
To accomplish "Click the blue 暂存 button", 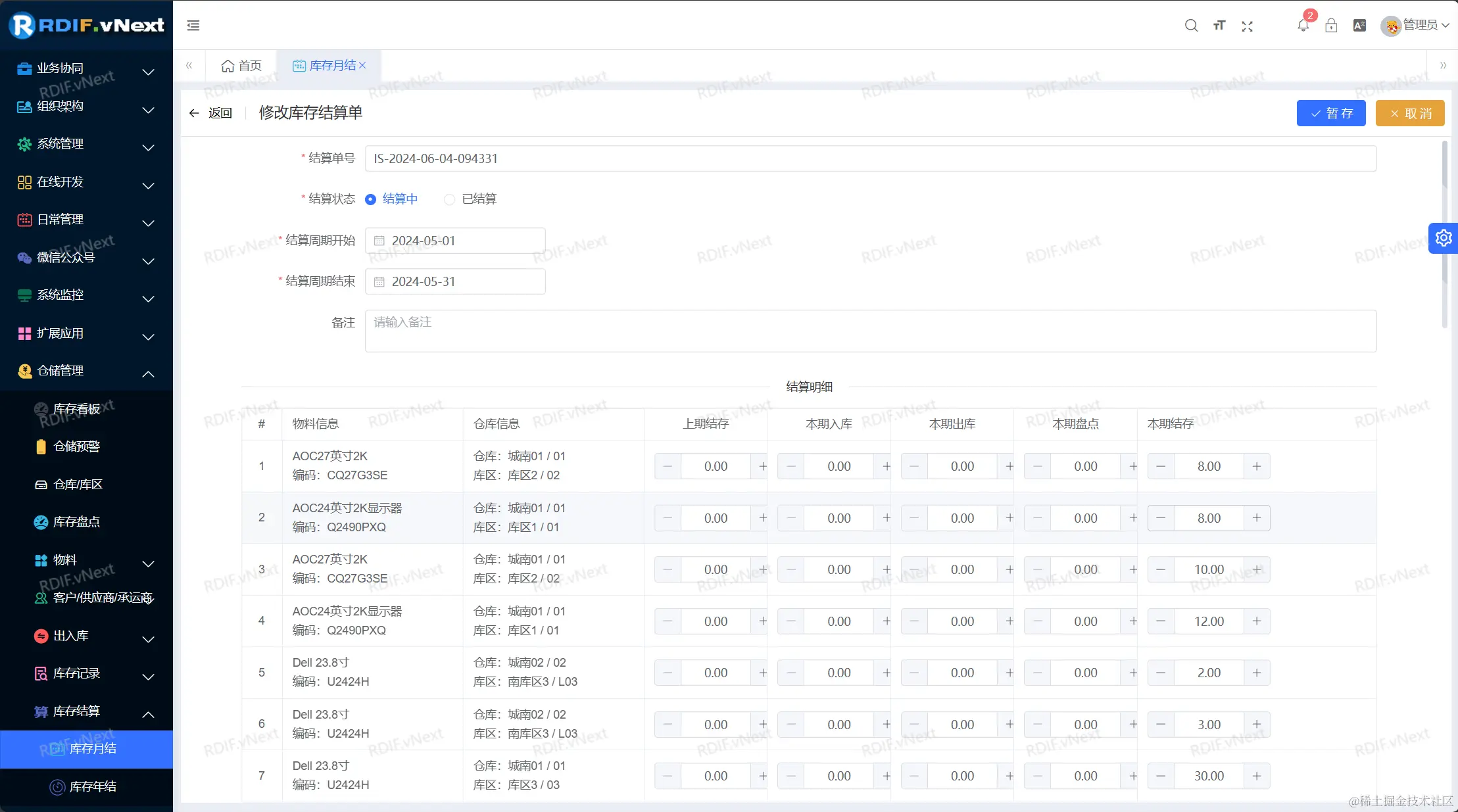I will click(1331, 113).
